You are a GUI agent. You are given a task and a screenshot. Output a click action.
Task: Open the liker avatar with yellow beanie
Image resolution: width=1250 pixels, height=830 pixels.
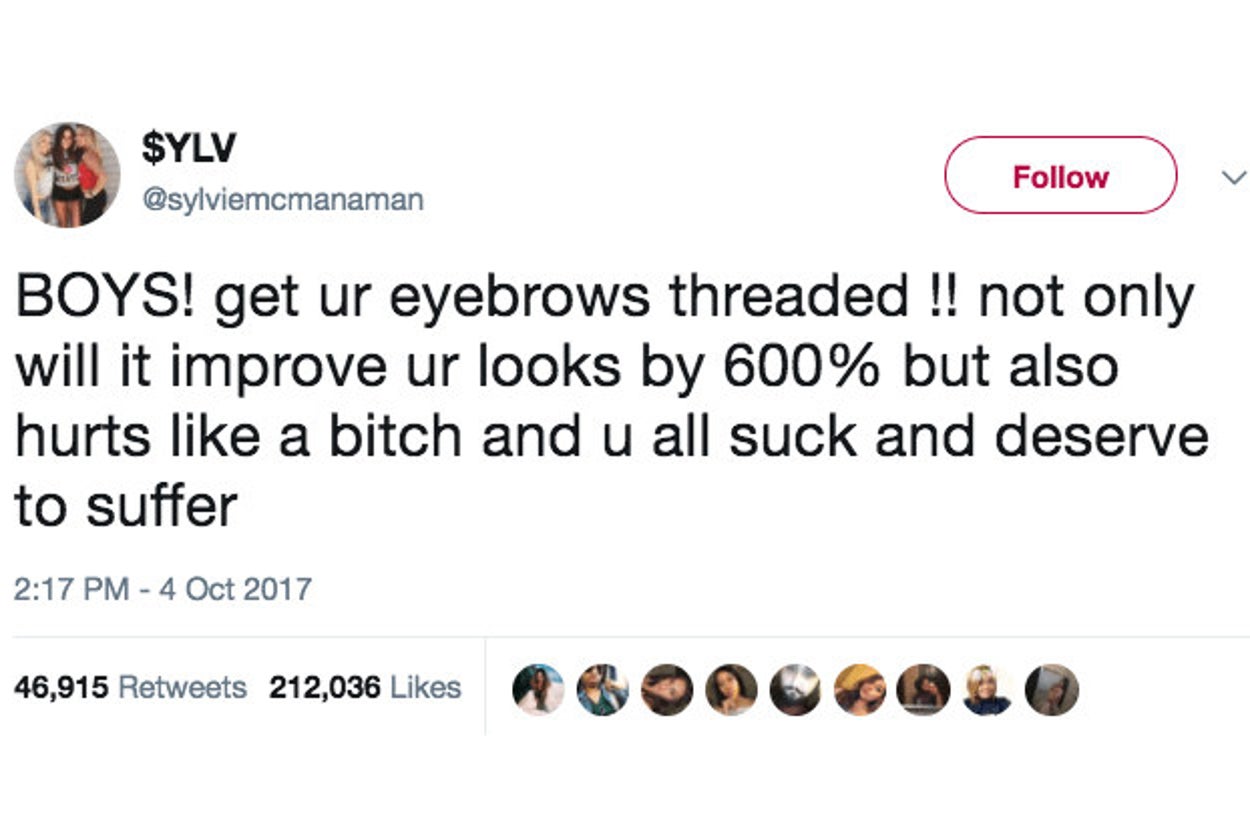point(860,689)
